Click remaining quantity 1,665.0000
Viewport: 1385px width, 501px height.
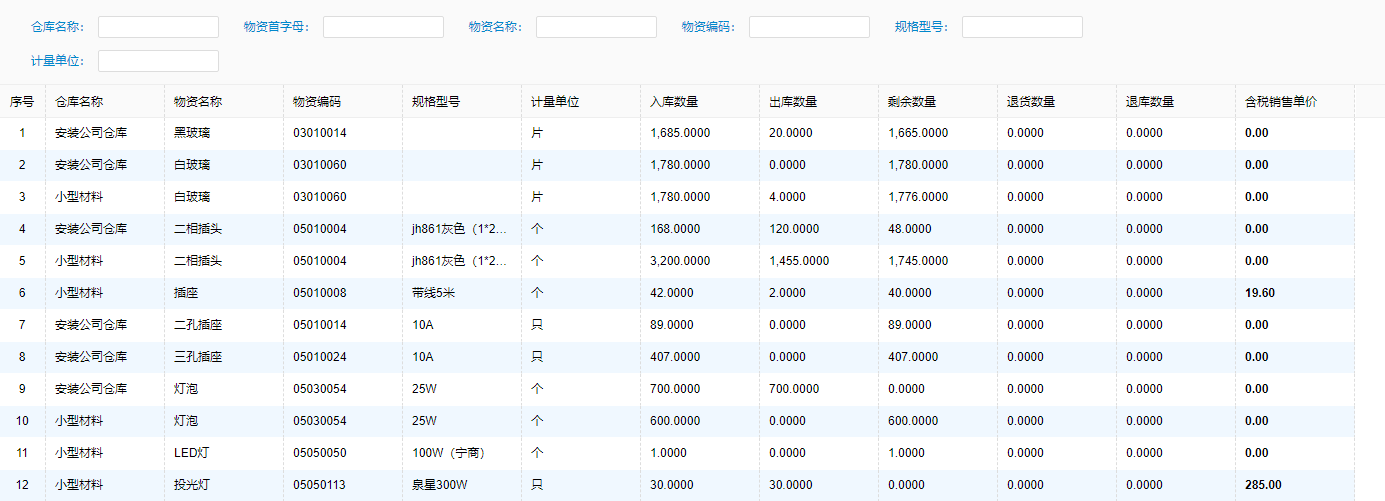pyautogui.click(x=918, y=133)
